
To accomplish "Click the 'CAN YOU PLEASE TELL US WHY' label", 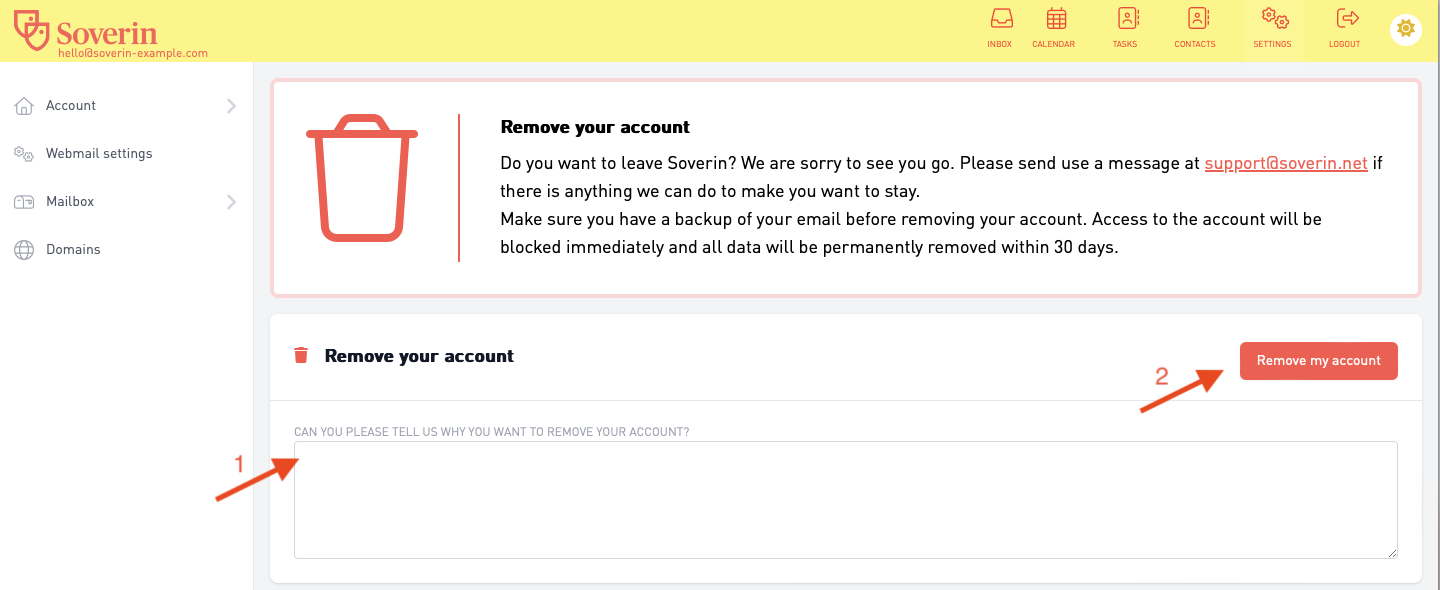I will pyautogui.click(x=491, y=432).
